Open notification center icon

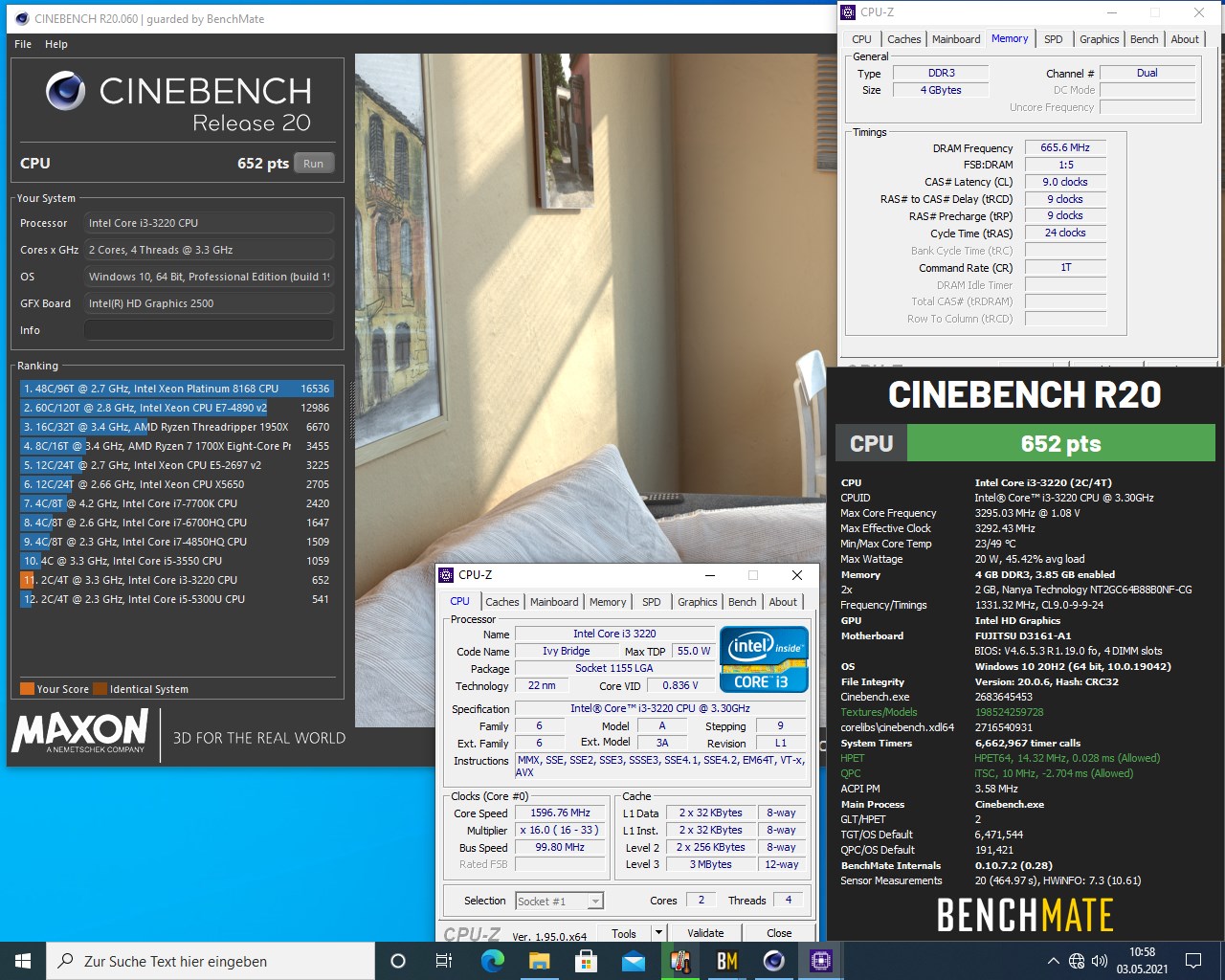[1193, 961]
